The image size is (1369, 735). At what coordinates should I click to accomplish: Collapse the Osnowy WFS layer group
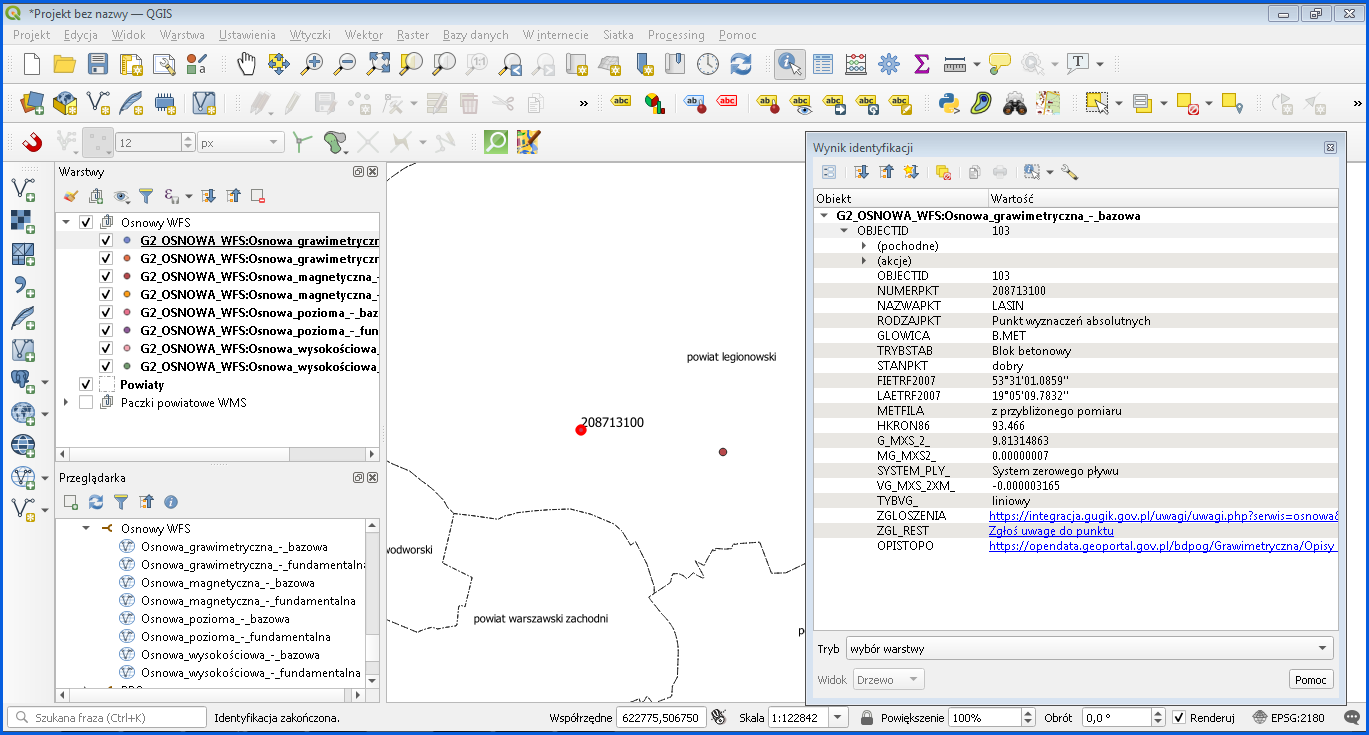pyautogui.click(x=67, y=222)
